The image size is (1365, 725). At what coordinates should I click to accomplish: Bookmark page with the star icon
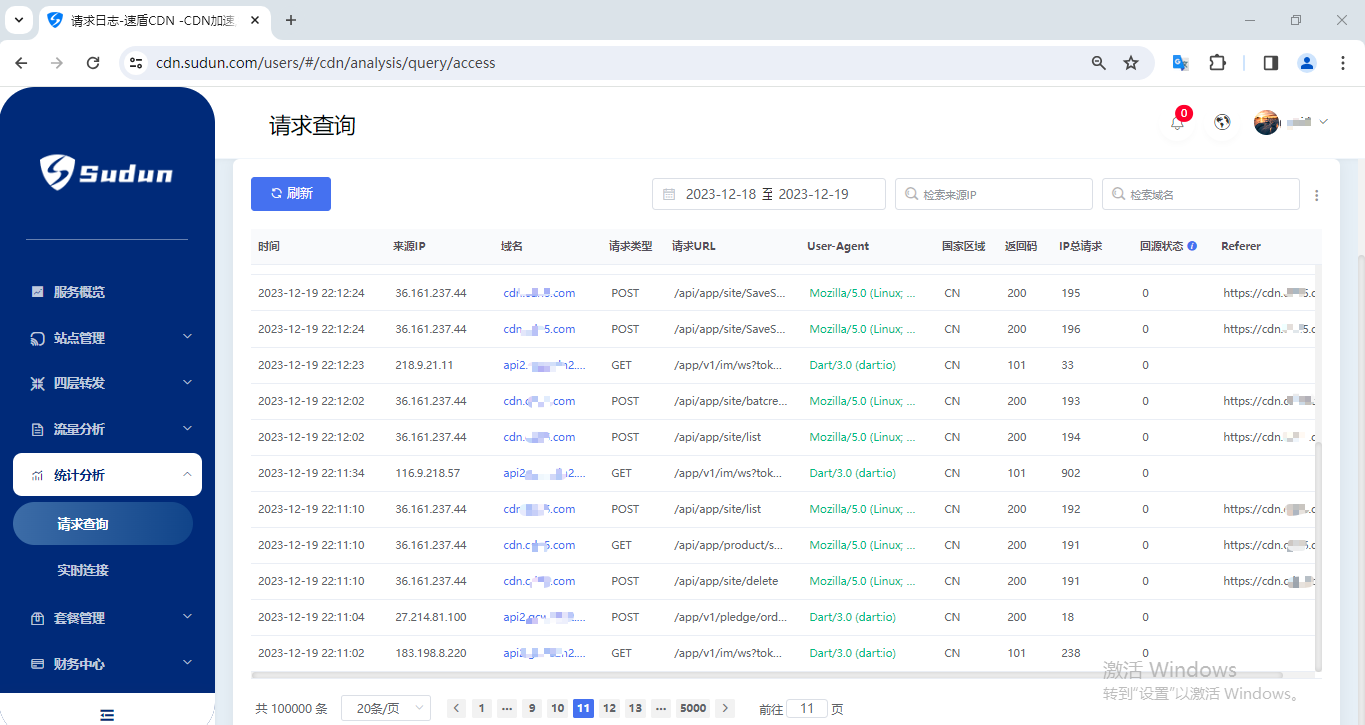pyautogui.click(x=1131, y=63)
